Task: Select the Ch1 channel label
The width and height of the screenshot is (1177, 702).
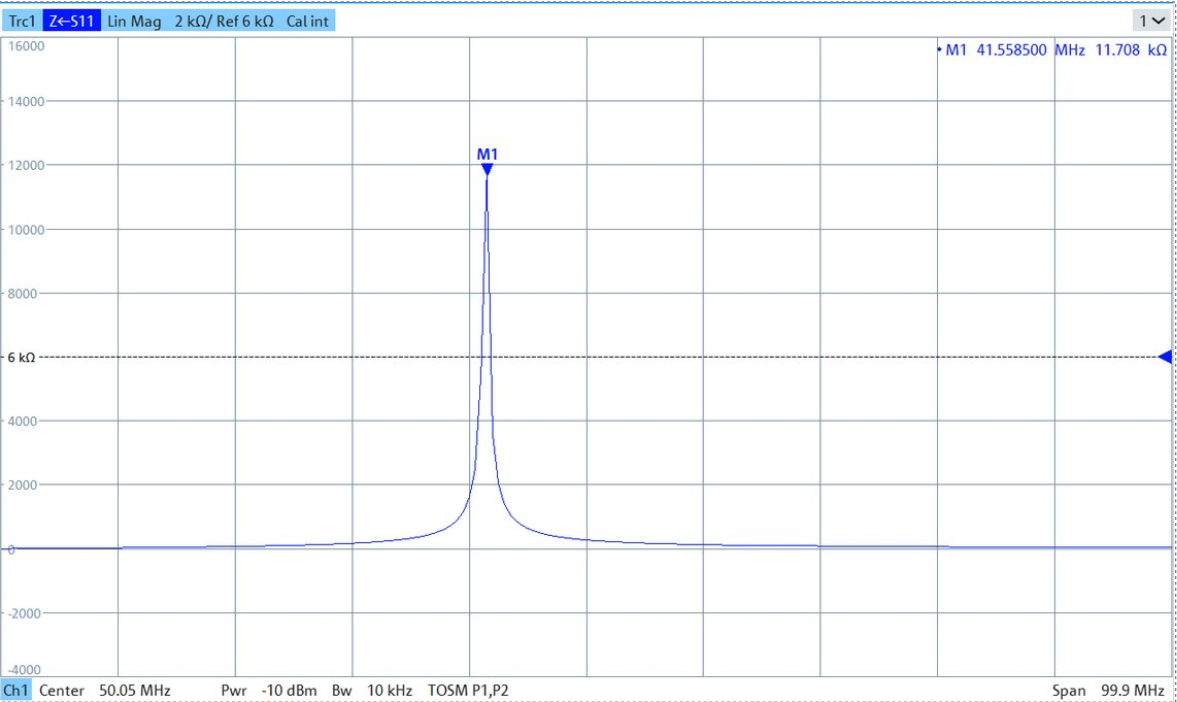Action: [x=16, y=690]
